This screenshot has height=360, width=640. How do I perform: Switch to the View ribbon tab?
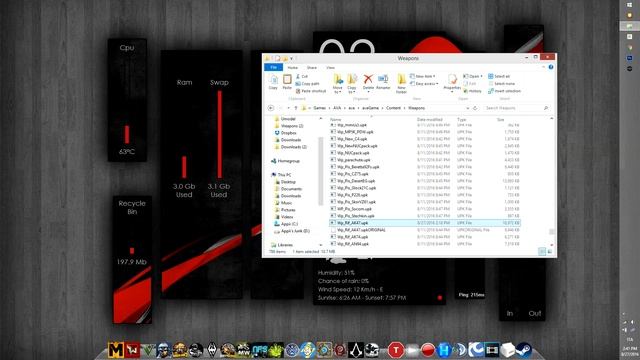(x=331, y=68)
